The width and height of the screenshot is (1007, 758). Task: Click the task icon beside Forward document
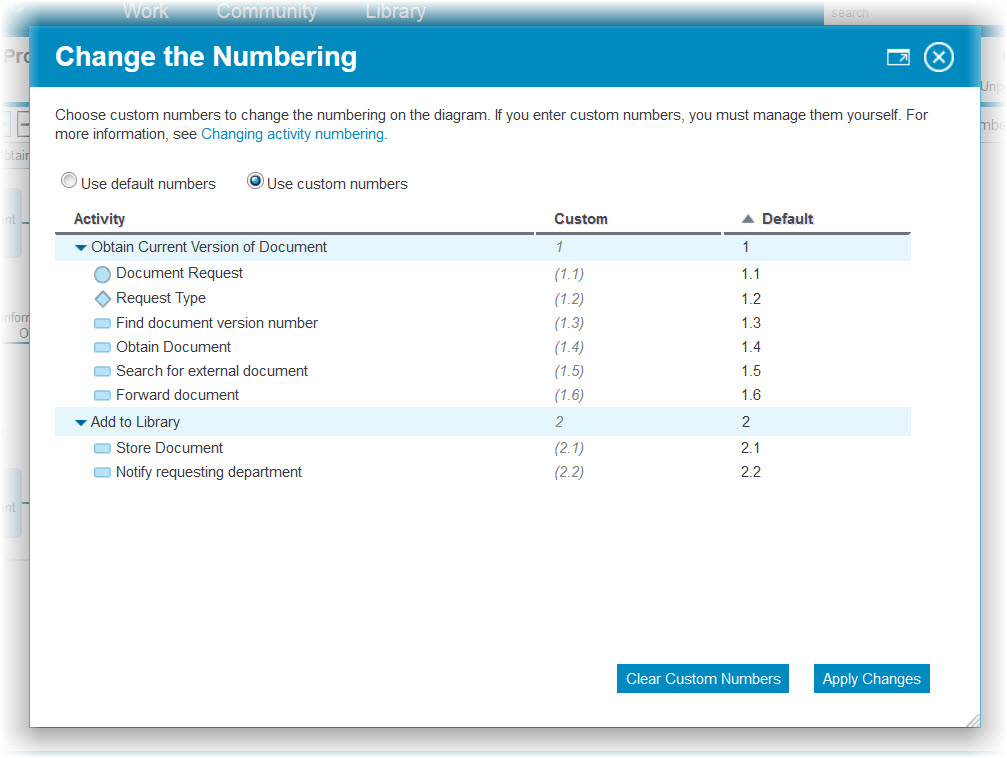[102, 395]
